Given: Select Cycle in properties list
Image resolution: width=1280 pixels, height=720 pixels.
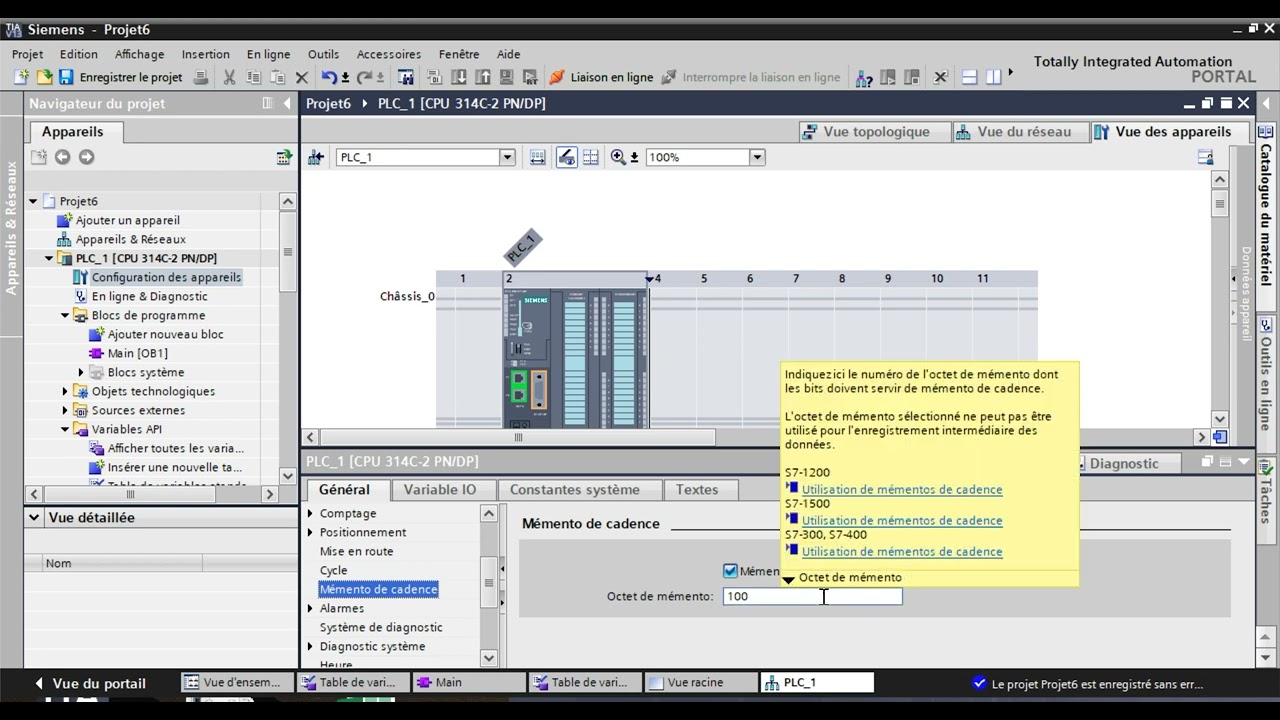Looking at the screenshot, I should coord(333,570).
